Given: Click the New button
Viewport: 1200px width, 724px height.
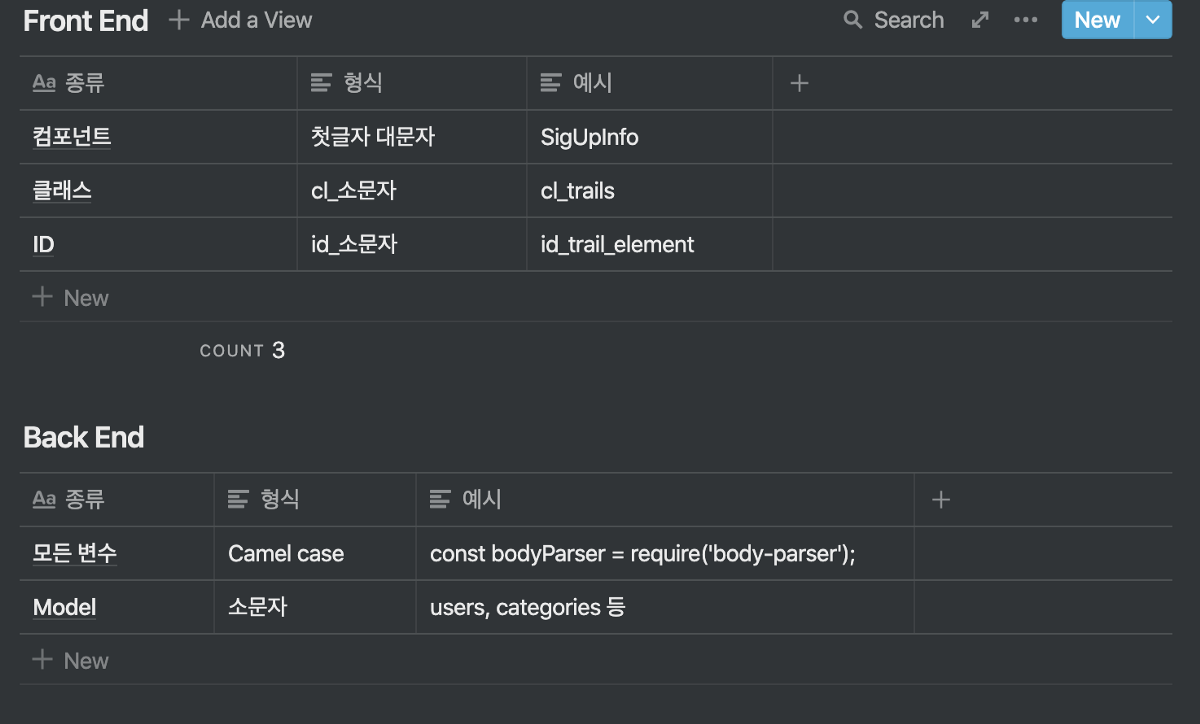Looking at the screenshot, I should [x=1097, y=20].
